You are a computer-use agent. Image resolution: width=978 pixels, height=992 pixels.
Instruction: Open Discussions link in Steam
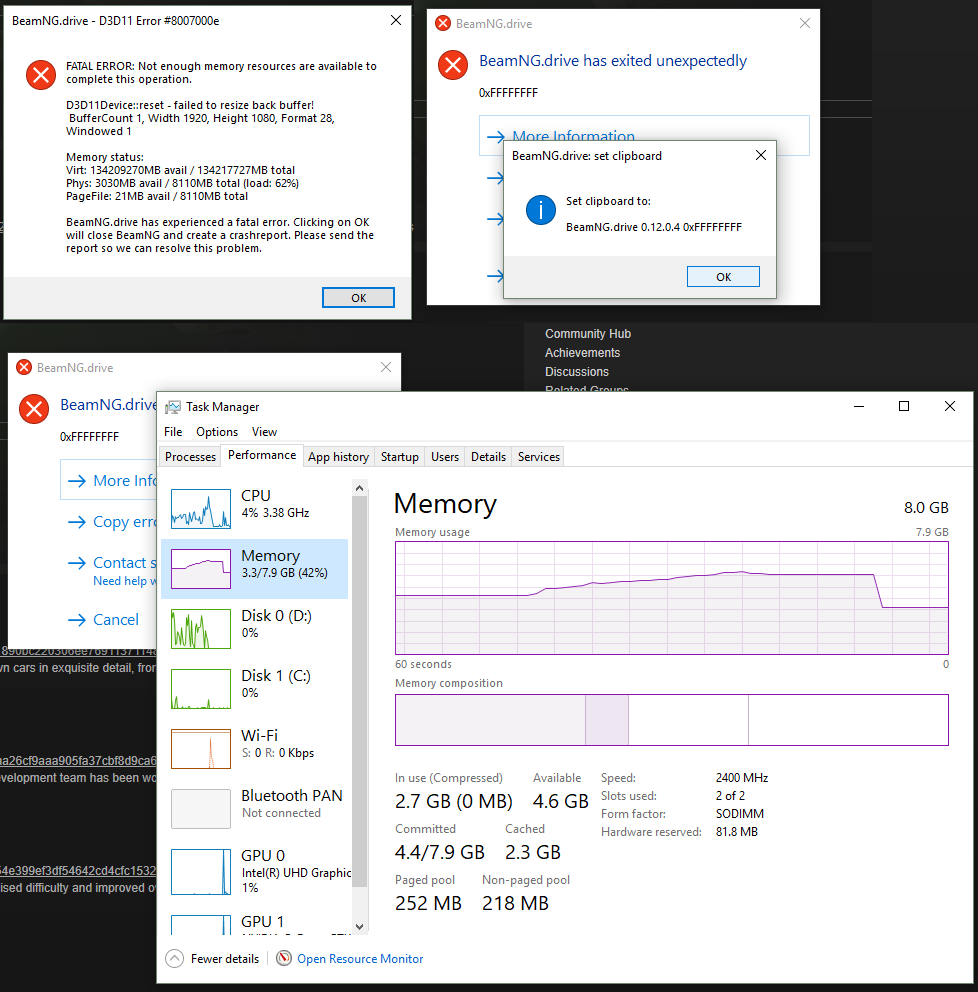(576, 371)
